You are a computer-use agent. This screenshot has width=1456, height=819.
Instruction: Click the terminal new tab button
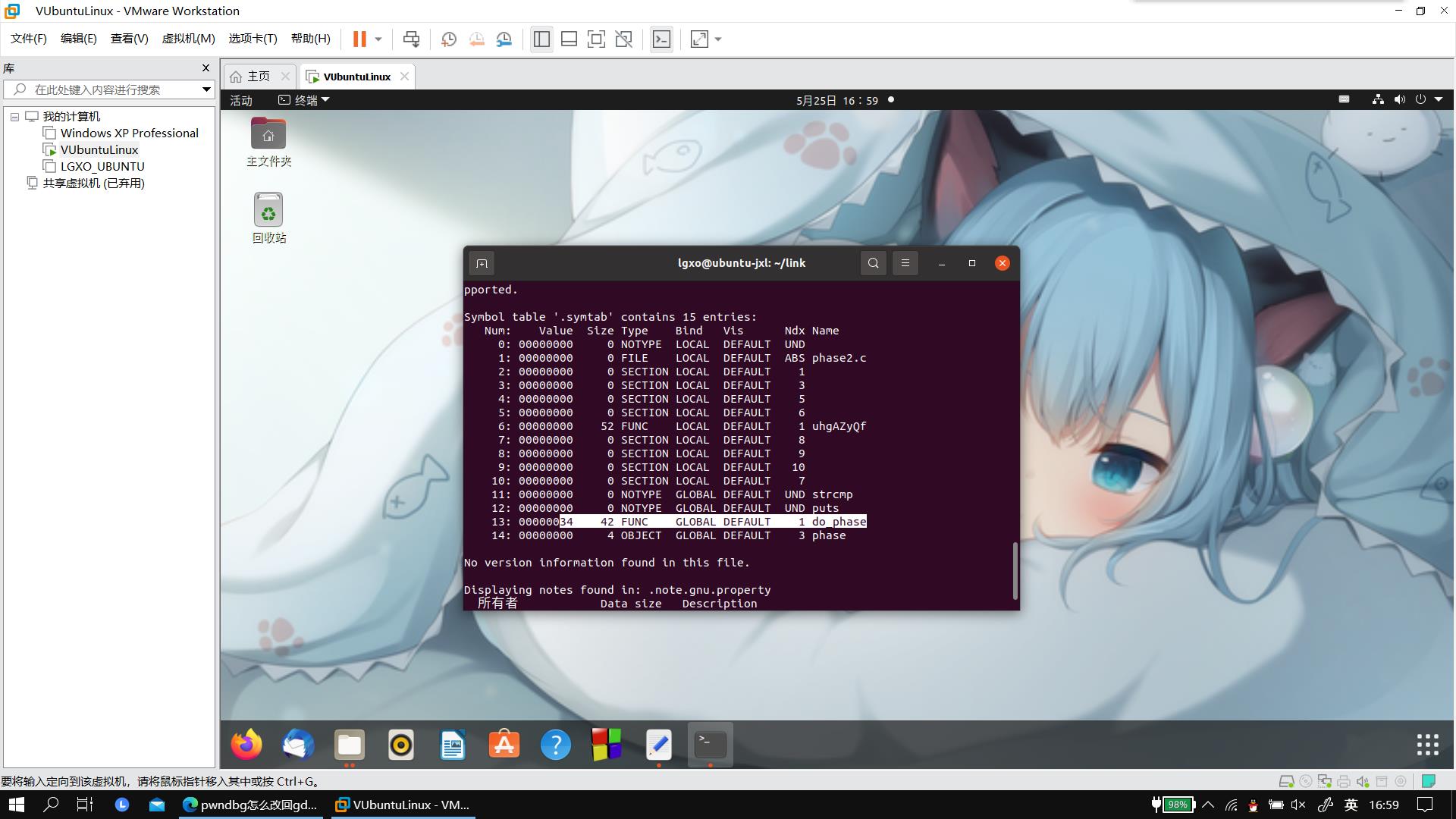click(482, 263)
